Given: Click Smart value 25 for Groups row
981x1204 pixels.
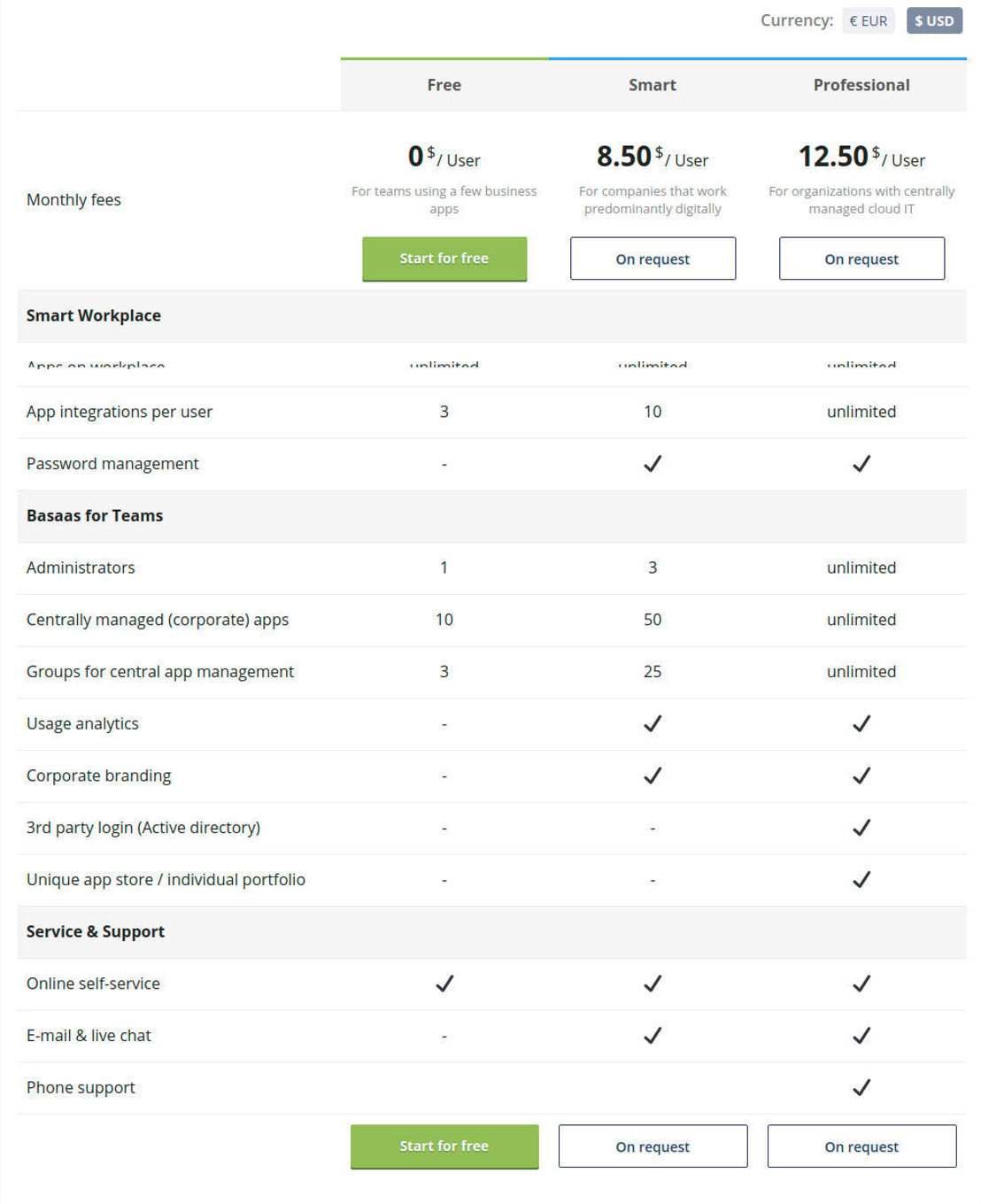Looking at the screenshot, I should pyautogui.click(x=653, y=672).
